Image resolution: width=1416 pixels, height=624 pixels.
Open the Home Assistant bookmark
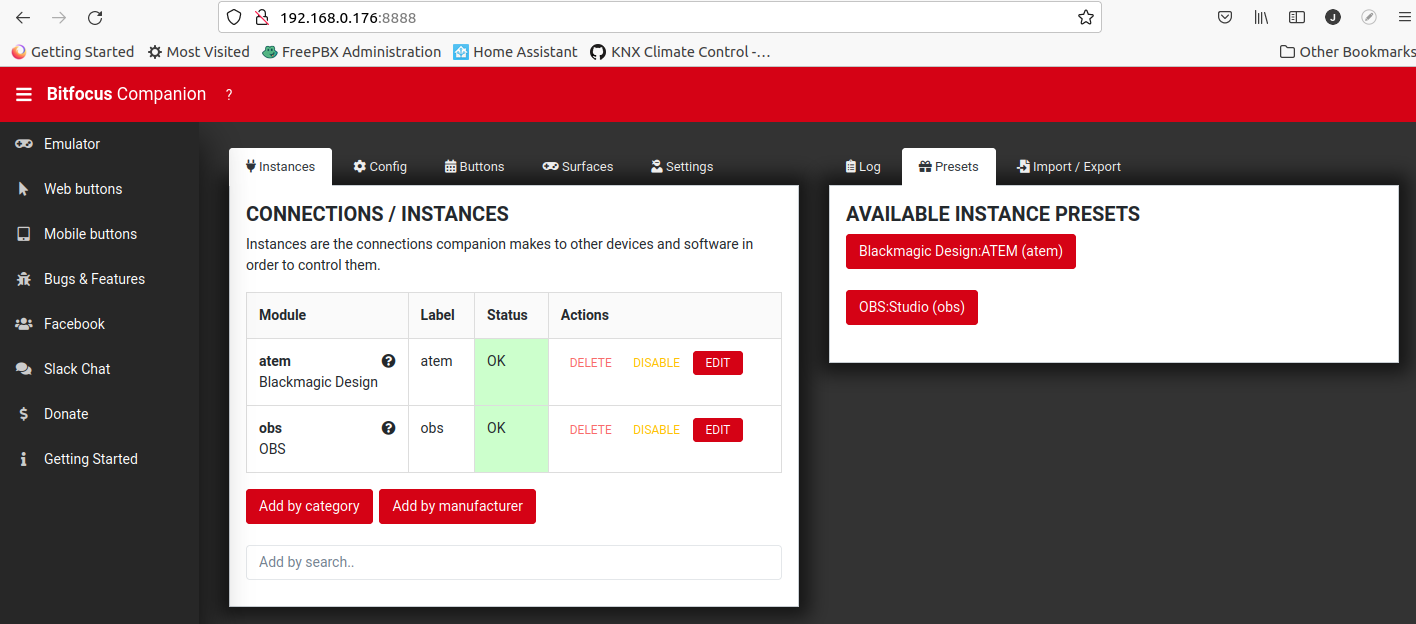point(516,52)
